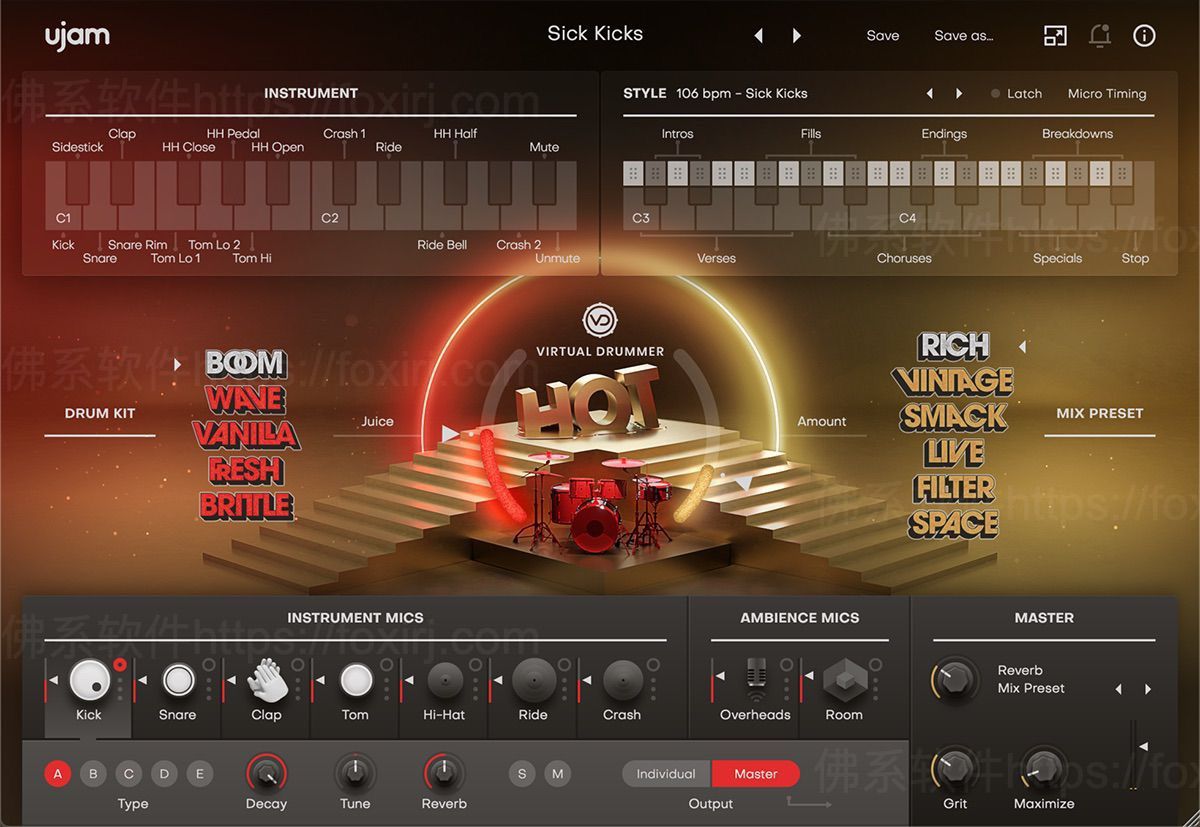
Task: Switch Output to Master
Action: pyautogui.click(x=755, y=773)
